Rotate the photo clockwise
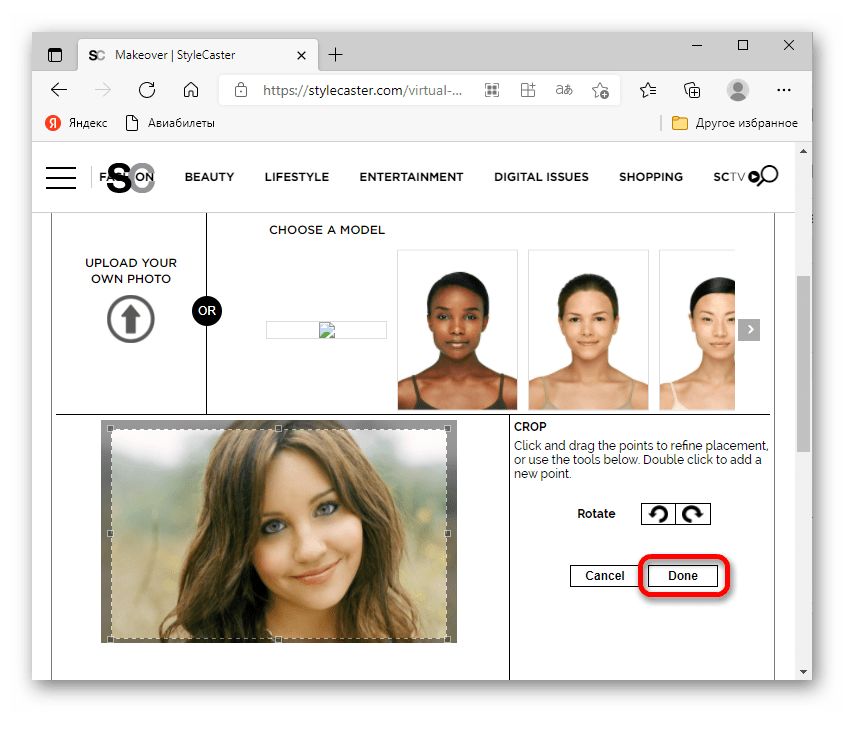Viewport: 845px width, 743px height. tap(693, 513)
